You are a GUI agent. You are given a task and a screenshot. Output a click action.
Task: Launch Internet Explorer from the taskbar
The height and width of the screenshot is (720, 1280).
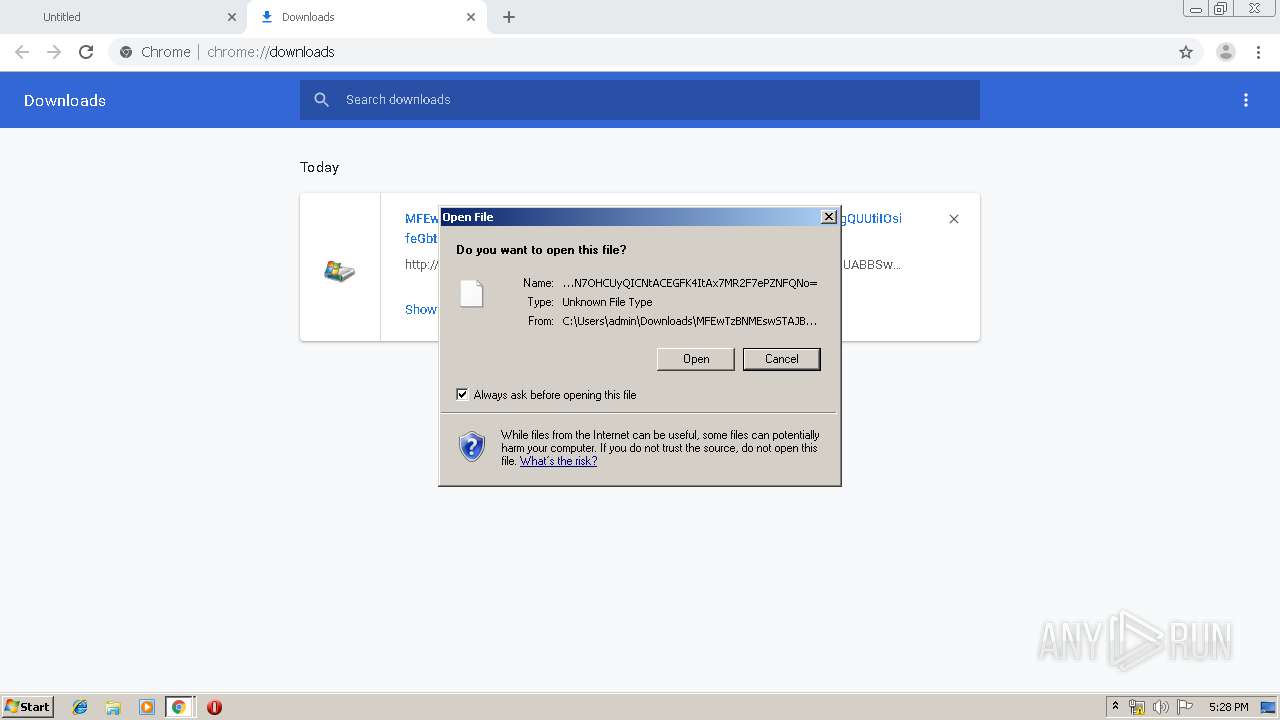80,707
